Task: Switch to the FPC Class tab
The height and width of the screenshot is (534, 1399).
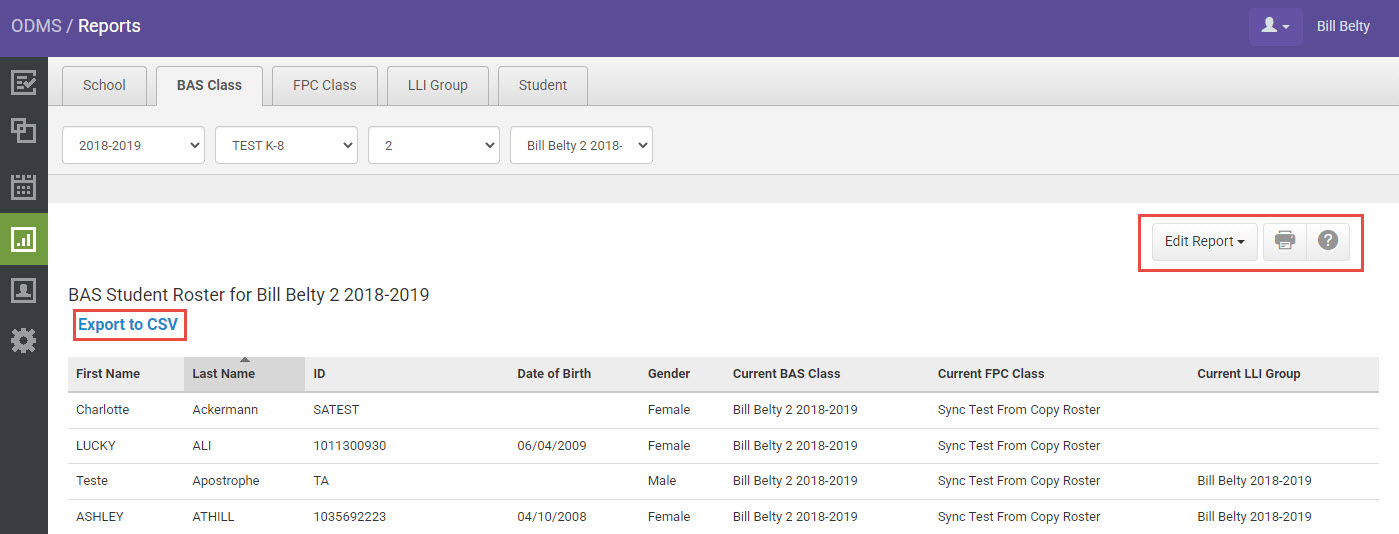Action: [324, 85]
